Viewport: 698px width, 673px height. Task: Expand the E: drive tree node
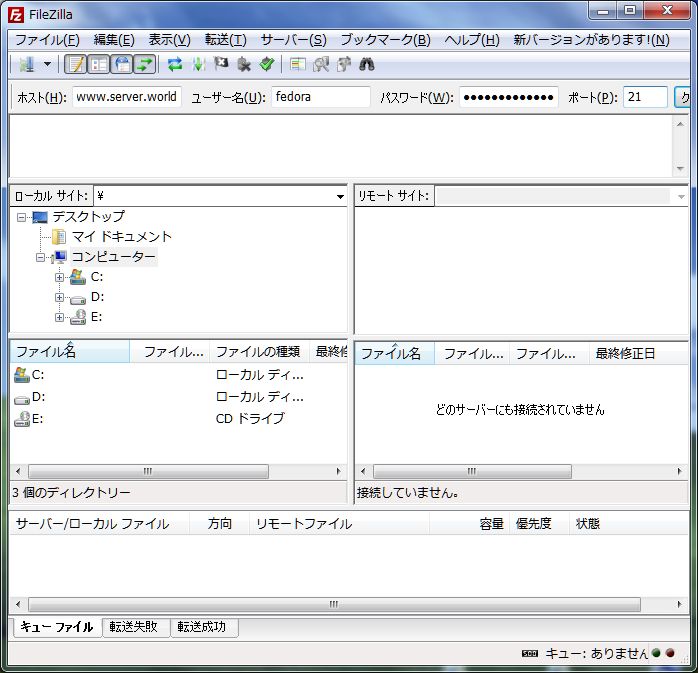(59, 317)
